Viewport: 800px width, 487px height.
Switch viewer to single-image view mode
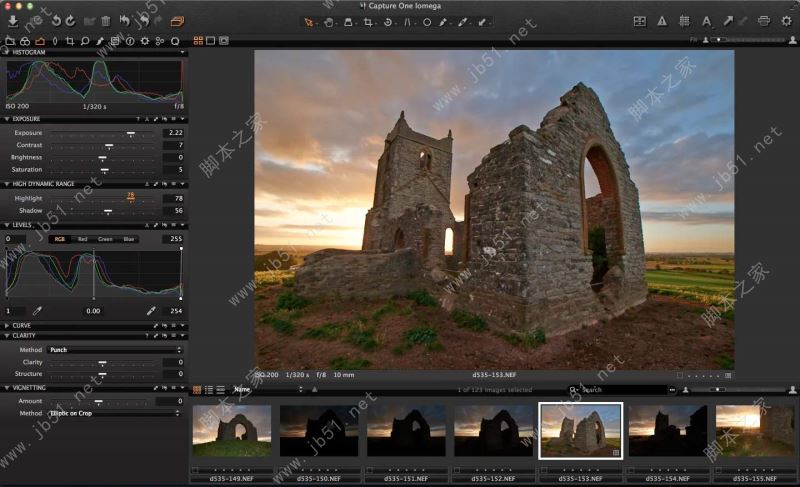(211, 41)
